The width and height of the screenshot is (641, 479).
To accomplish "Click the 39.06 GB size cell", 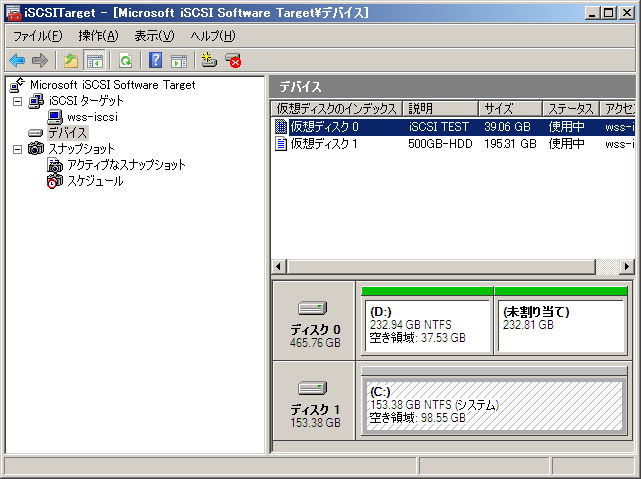I will (x=507, y=127).
